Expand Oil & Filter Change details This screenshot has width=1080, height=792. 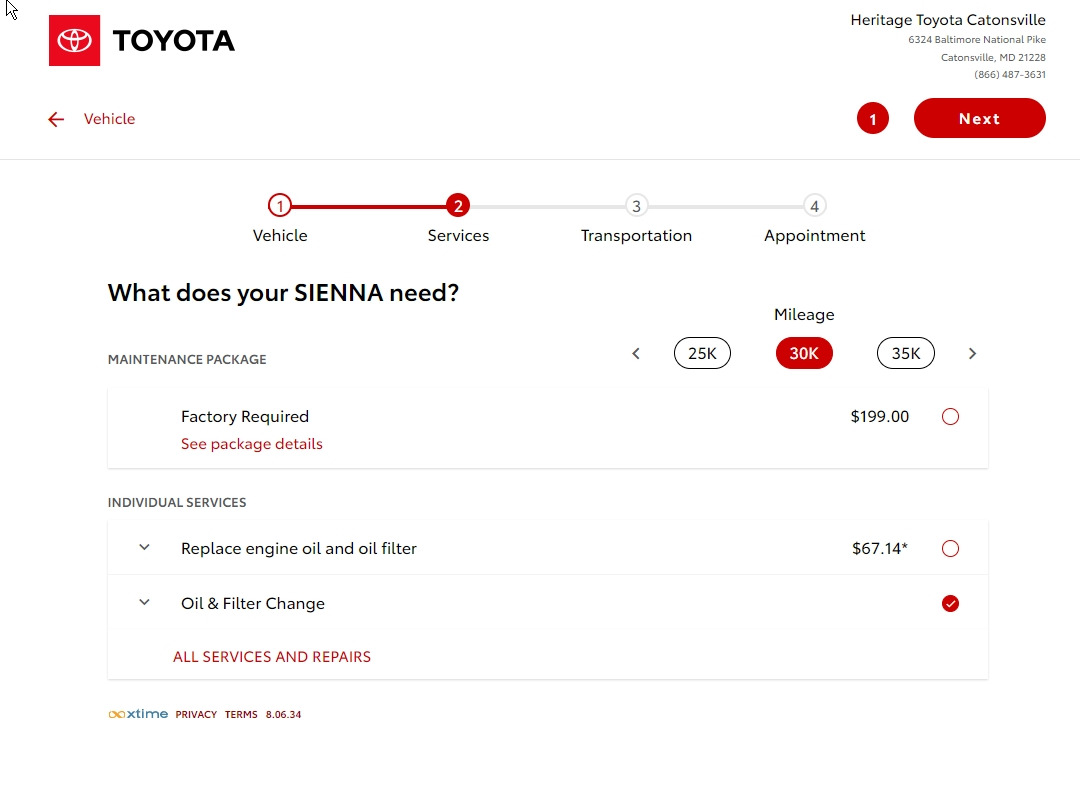[x=144, y=603]
